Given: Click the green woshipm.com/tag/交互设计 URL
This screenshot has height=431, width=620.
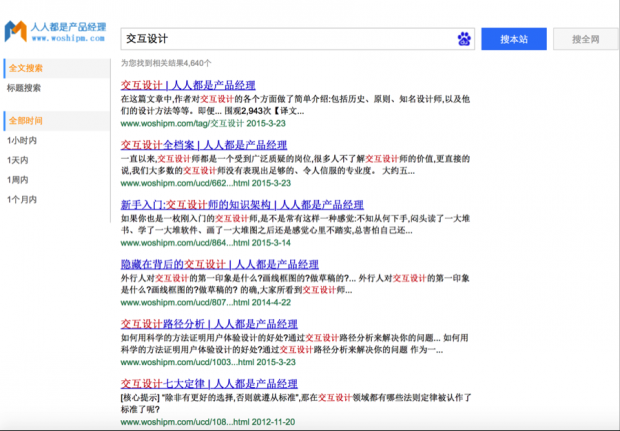Looking at the screenshot, I should point(182,124).
